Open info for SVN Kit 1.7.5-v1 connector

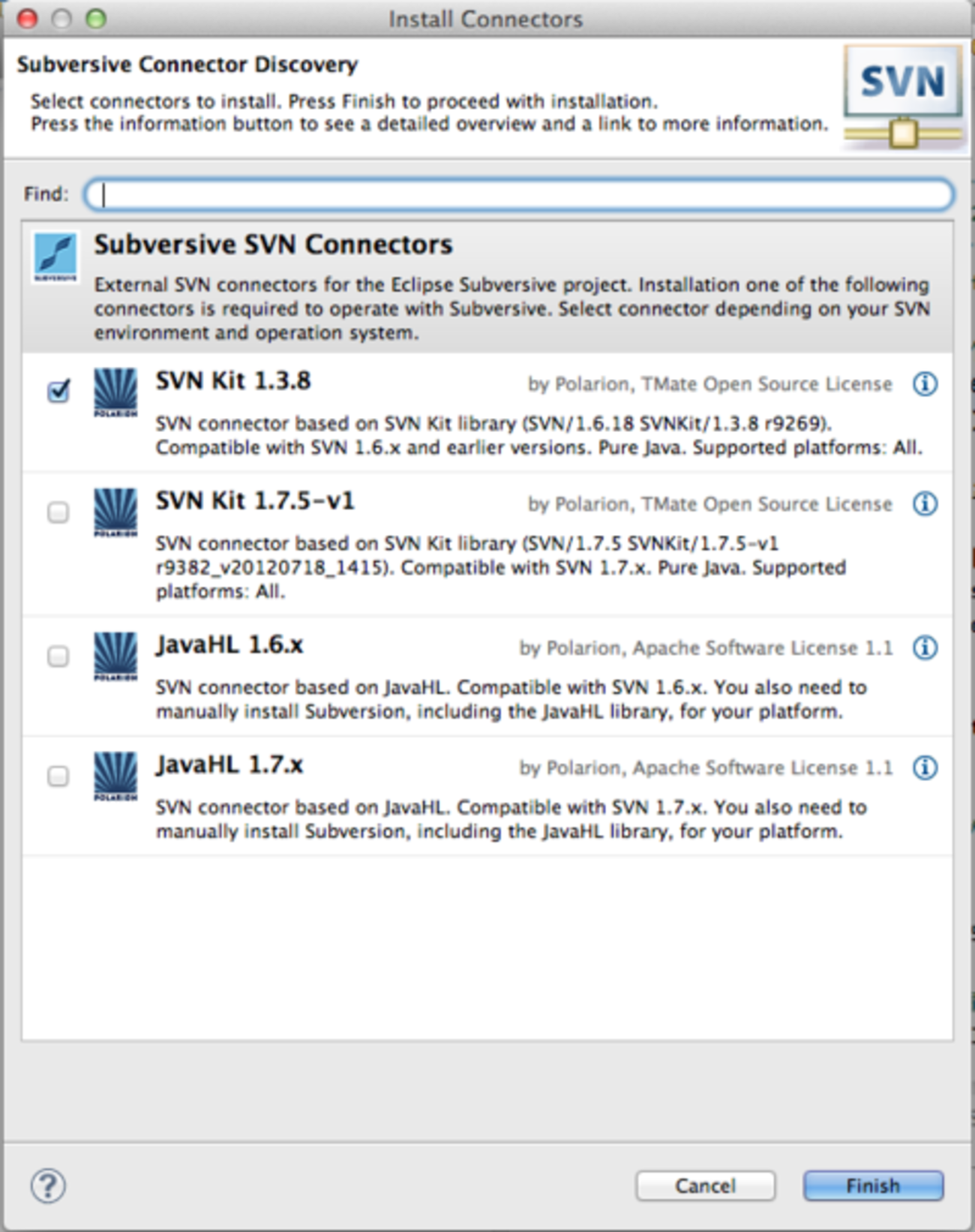coord(925,503)
